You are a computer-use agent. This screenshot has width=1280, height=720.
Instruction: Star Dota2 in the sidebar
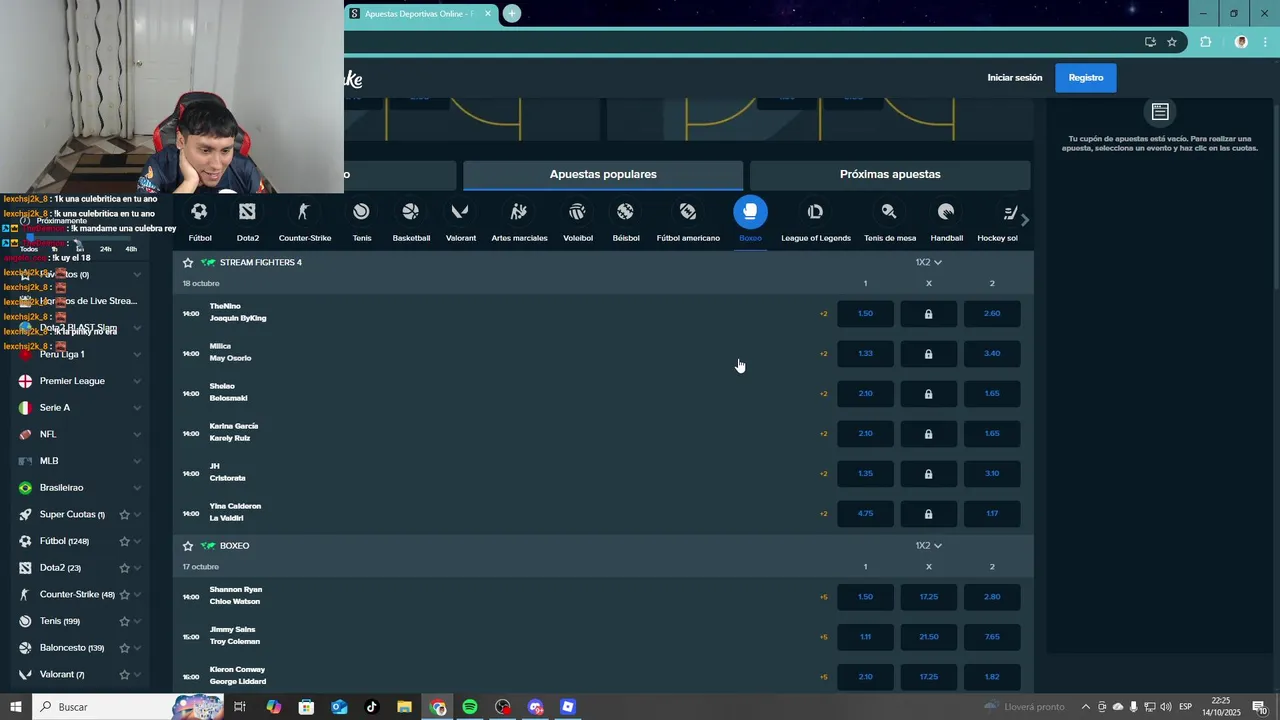(125, 568)
